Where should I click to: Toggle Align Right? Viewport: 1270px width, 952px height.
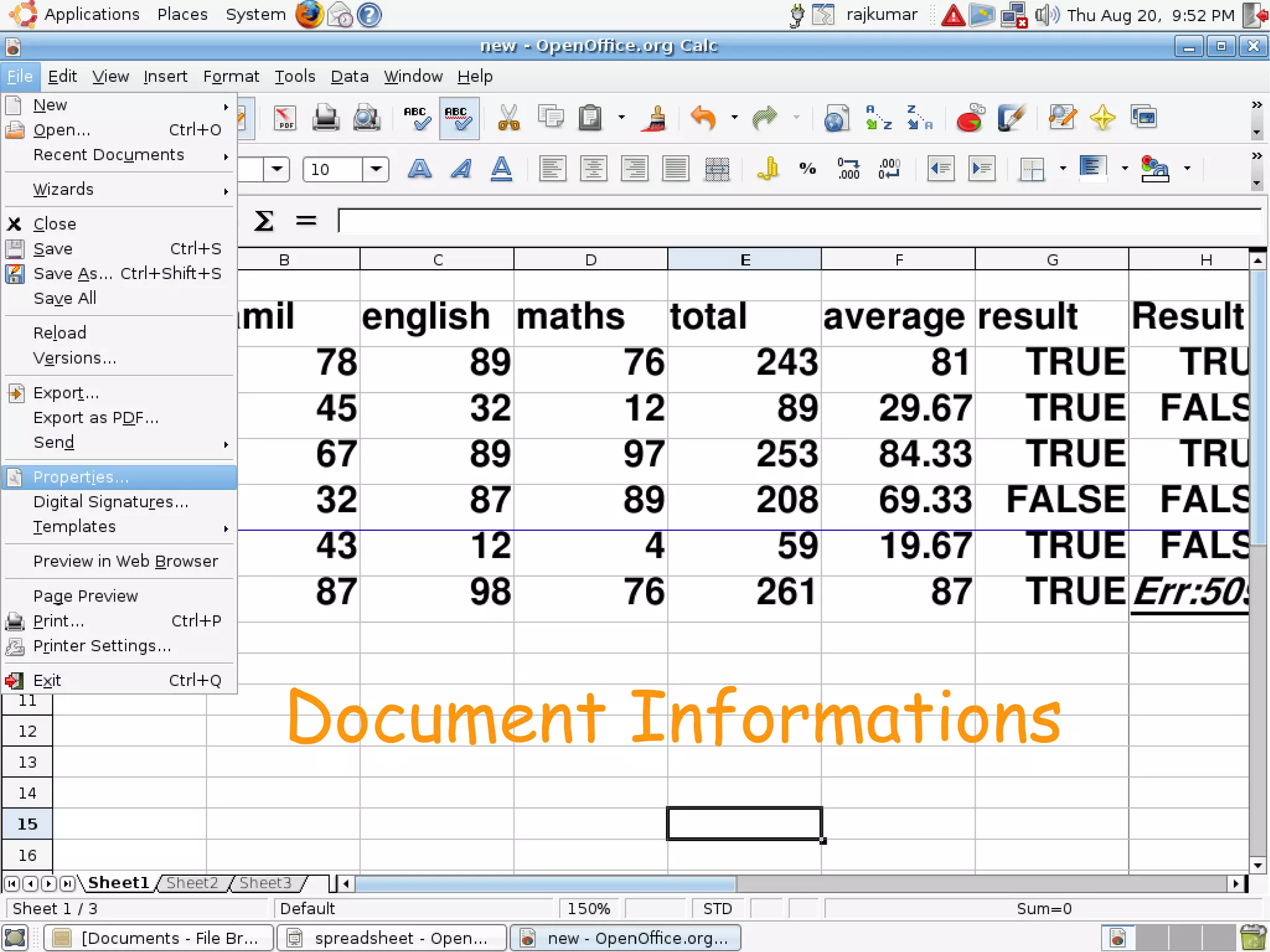point(634,169)
